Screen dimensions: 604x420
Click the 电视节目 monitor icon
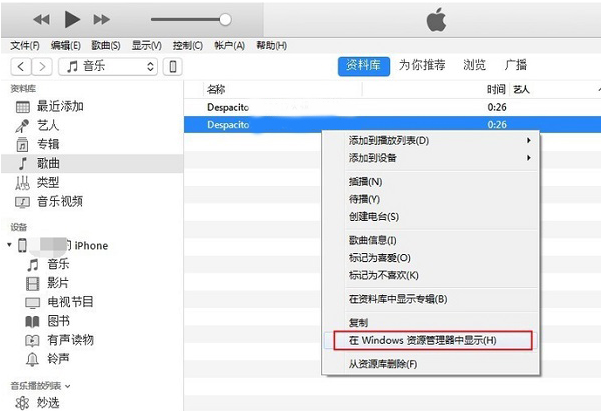tap(32, 303)
